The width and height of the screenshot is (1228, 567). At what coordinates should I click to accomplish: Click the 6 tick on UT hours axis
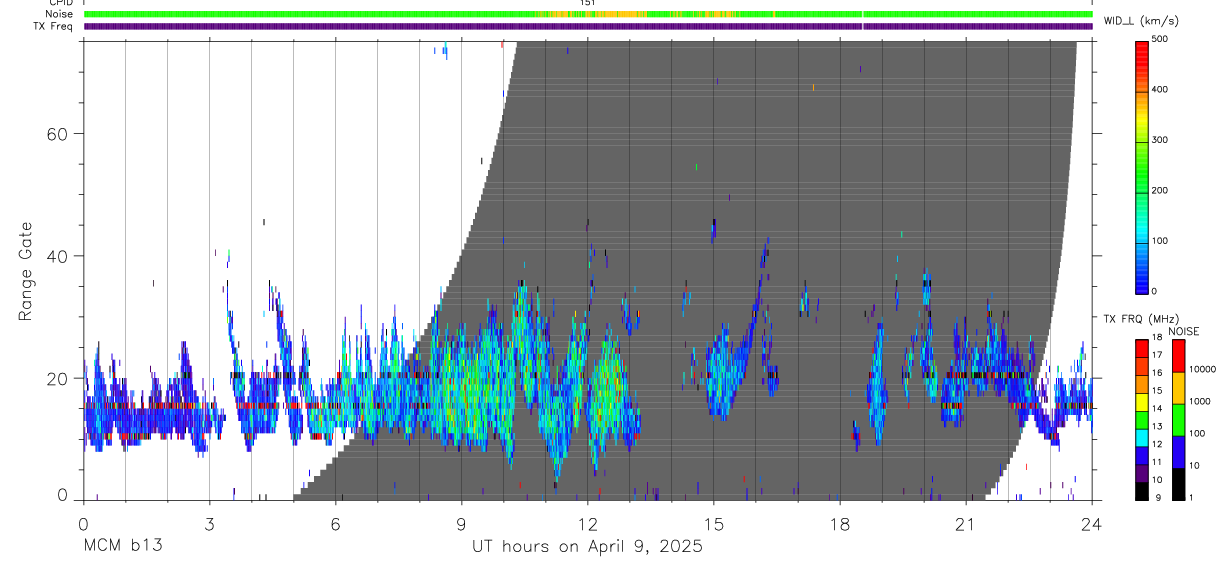pos(336,524)
